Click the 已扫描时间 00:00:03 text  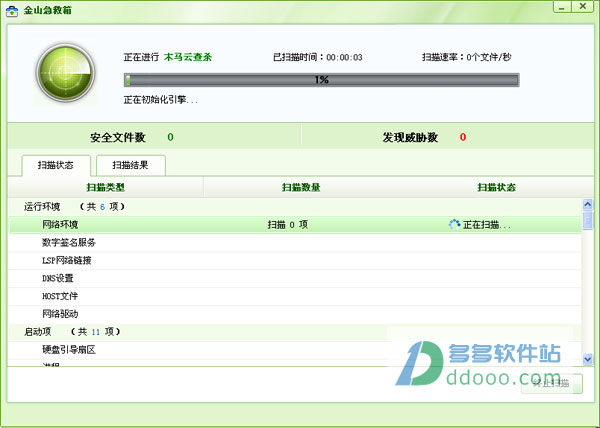[318, 57]
